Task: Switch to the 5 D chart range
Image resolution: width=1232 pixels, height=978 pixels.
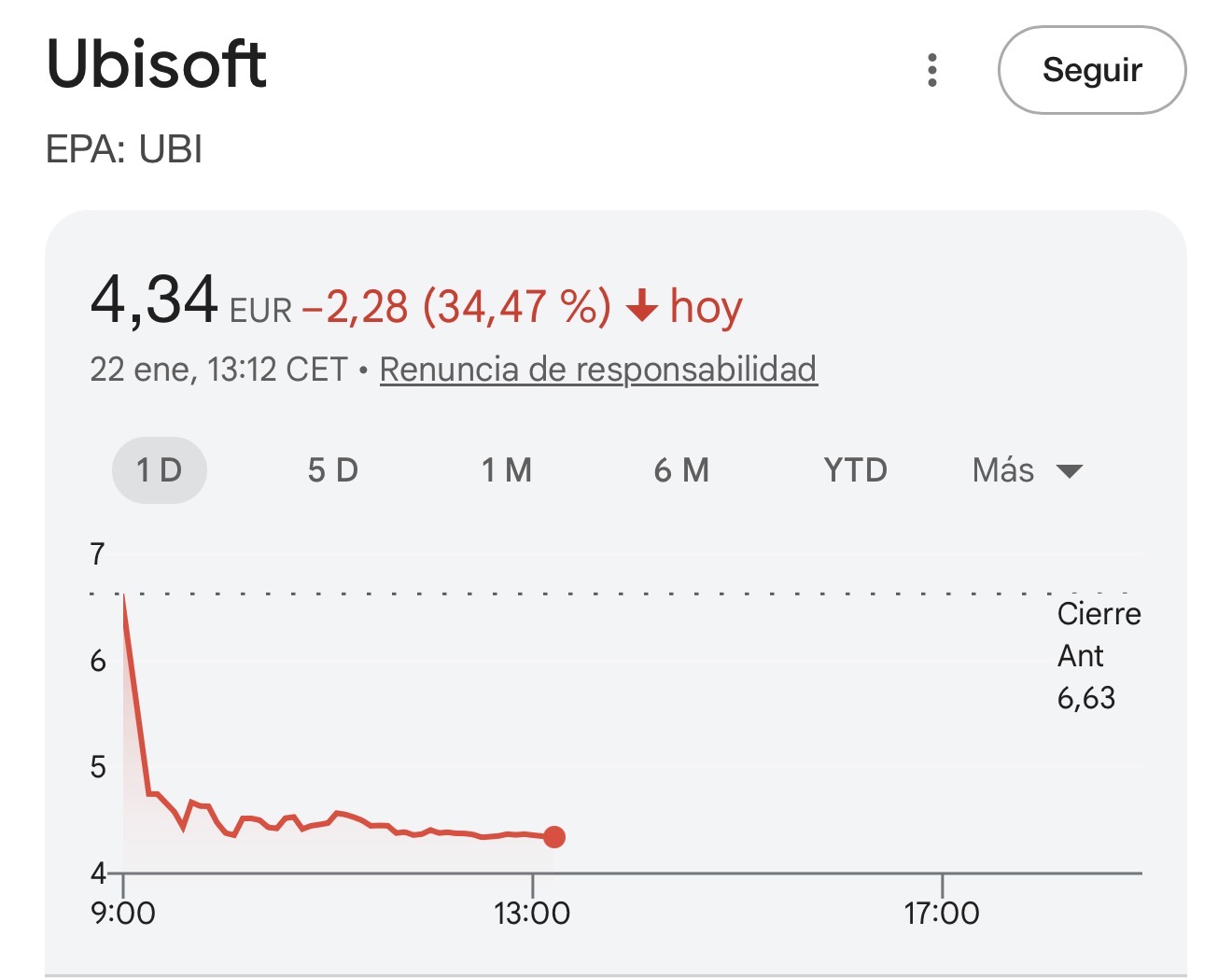Action: pyautogui.click(x=333, y=470)
